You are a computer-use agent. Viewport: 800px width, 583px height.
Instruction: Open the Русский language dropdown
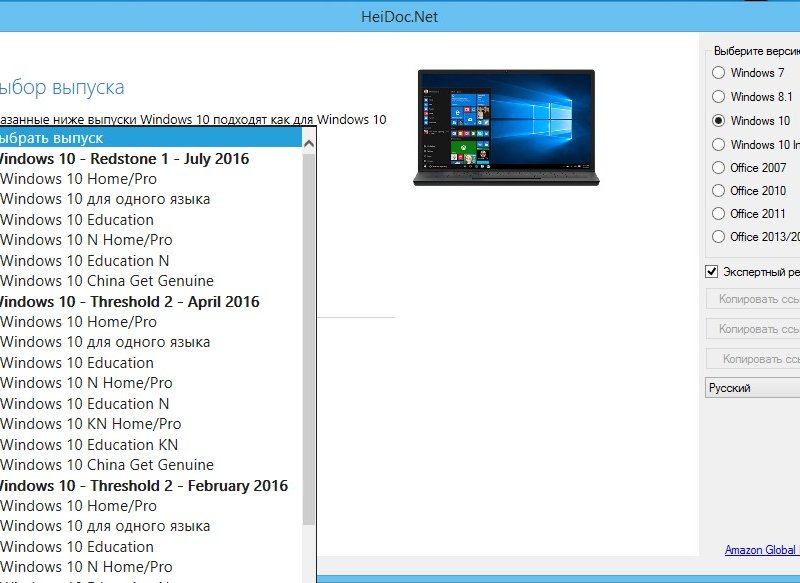pos(753,388)
